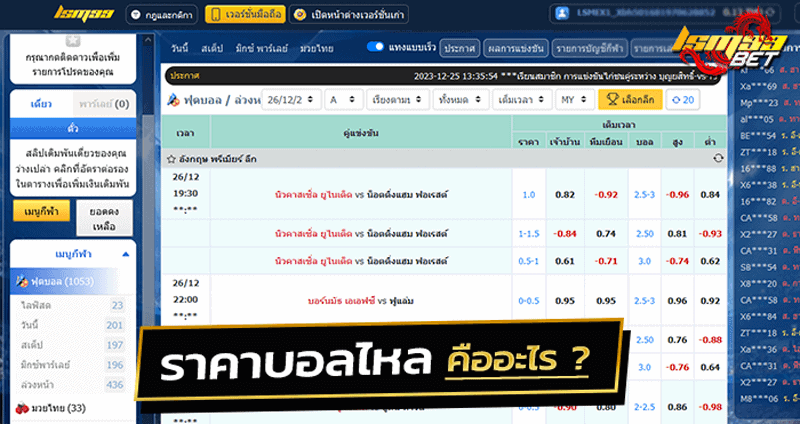Click the refresh 20 countdown button
Screen dimensions: 800x424
[x=683, y=100]
